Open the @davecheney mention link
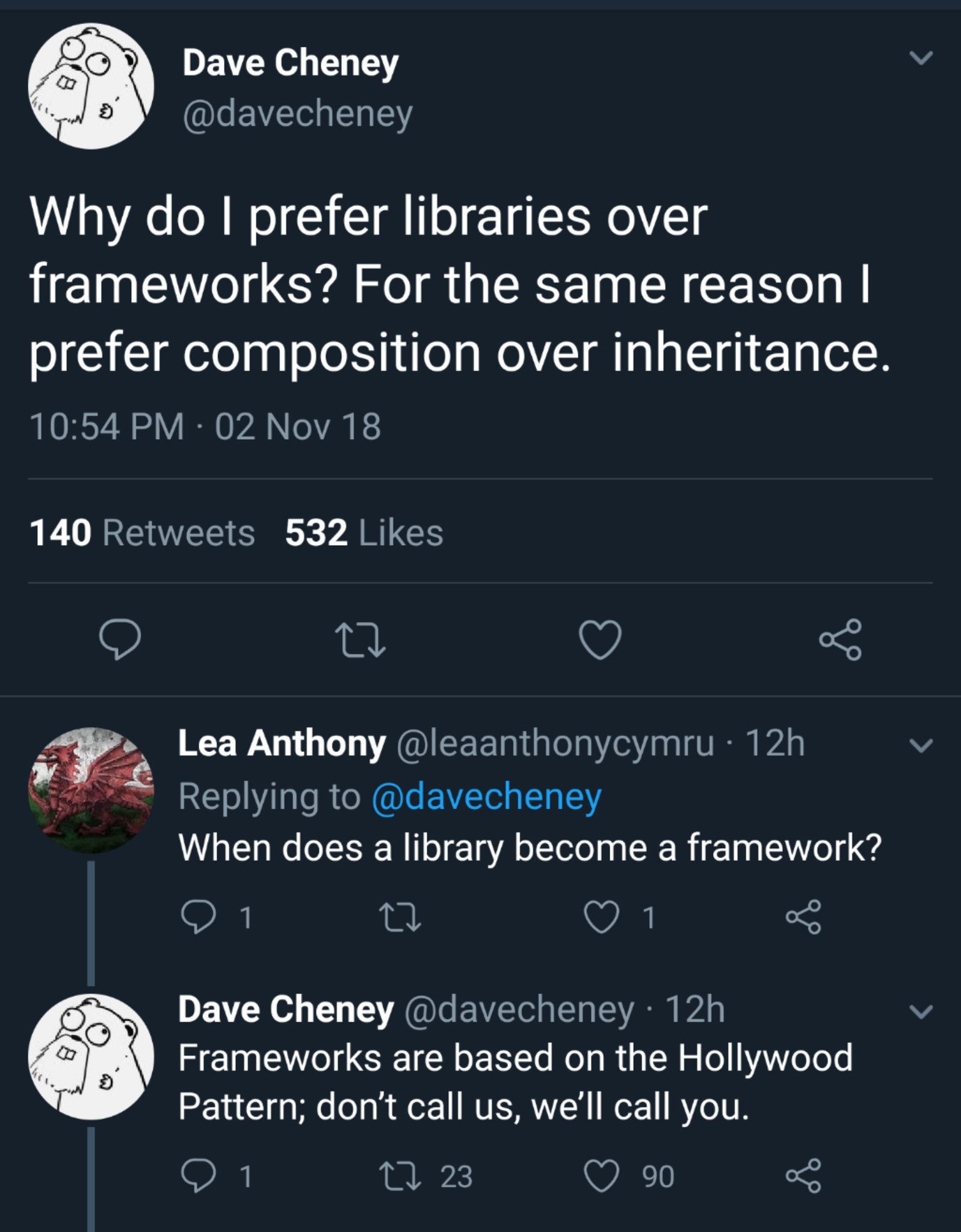 (486, 796)
